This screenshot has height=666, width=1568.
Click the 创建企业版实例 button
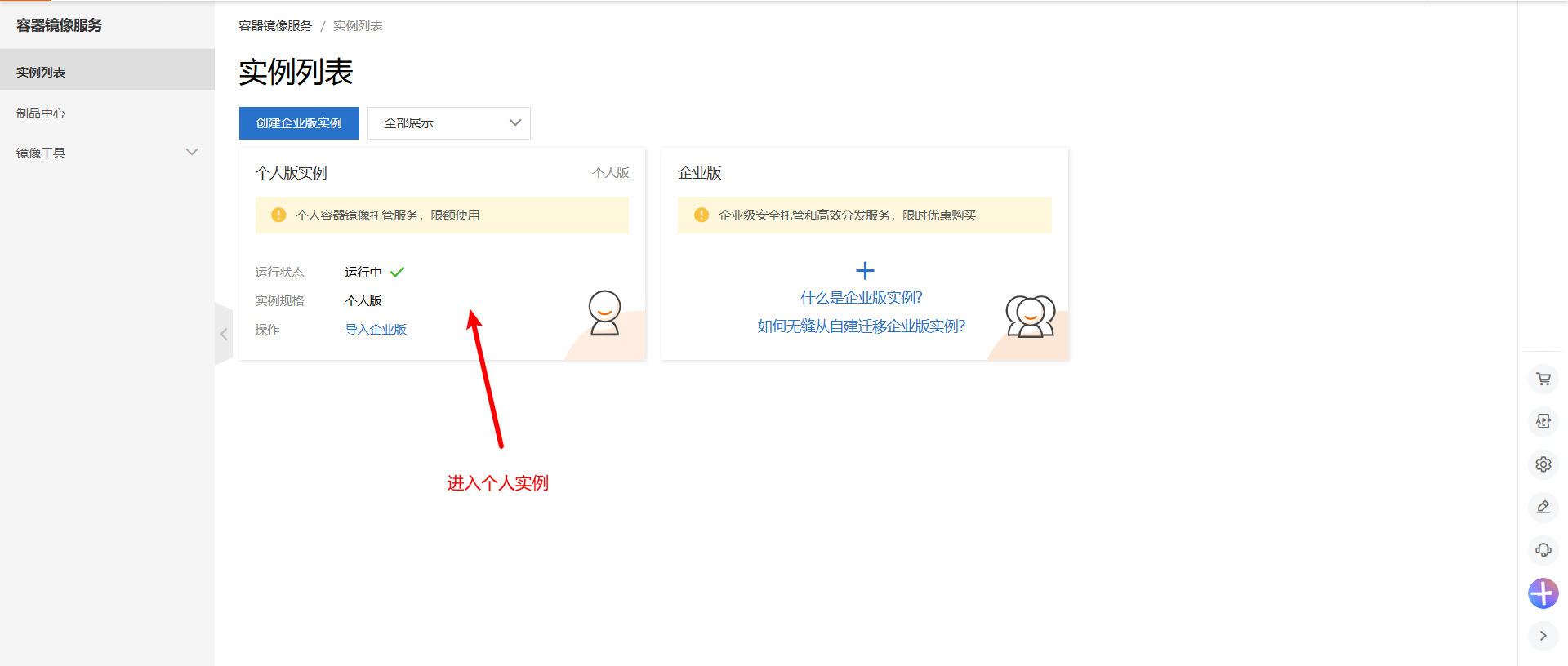pyautogui.click(x=299, y=123)
